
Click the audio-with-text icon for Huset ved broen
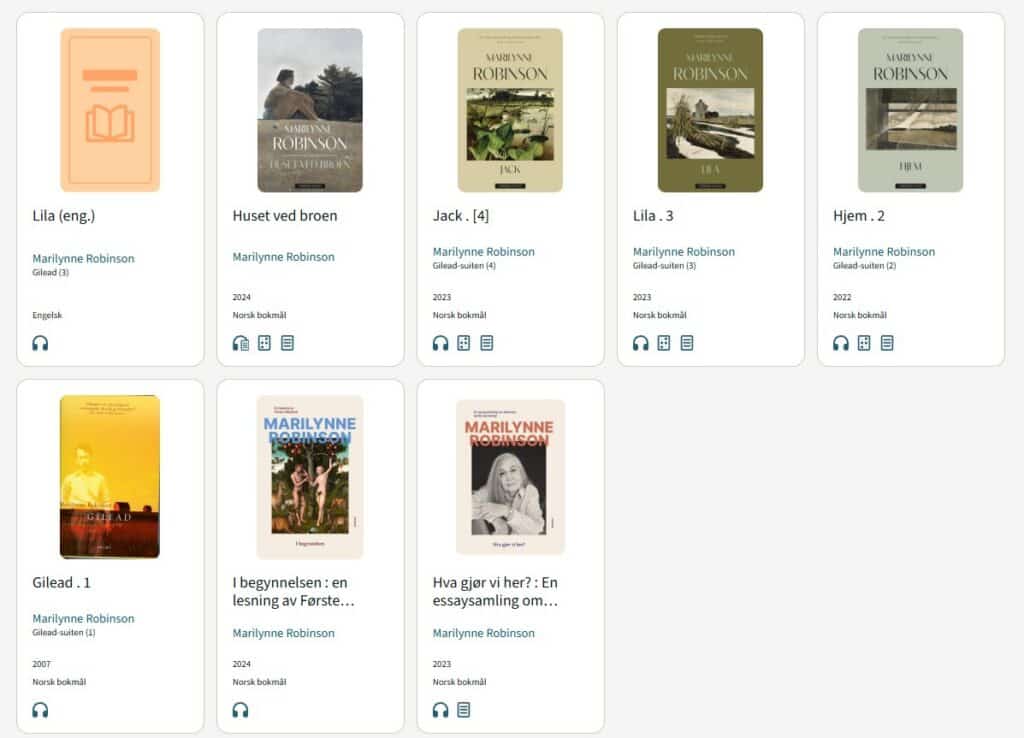click(240, 343)
